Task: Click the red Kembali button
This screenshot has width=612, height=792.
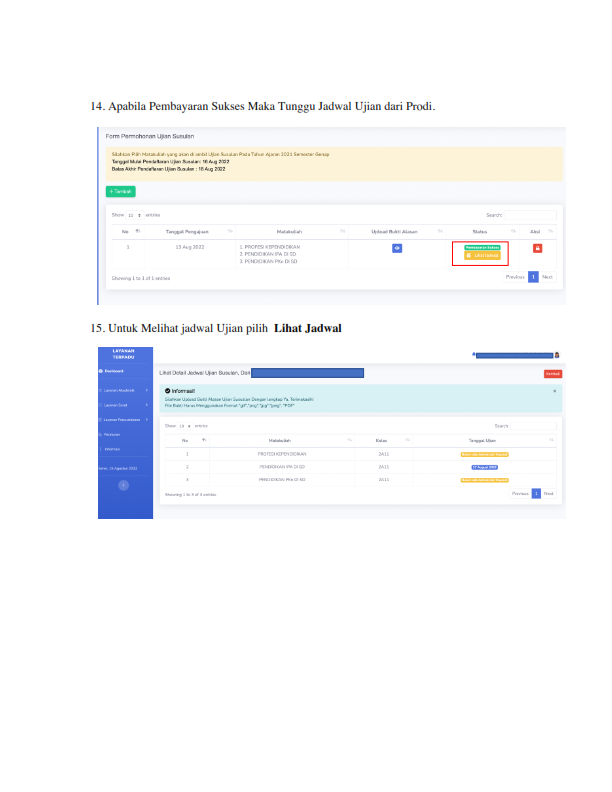Action: coord(553,374)
